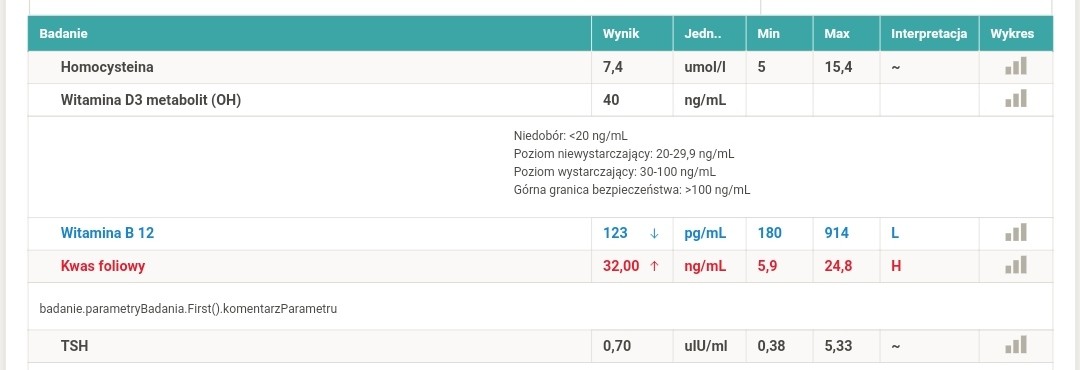Click the up arrow next to 32,00
Screen dimensions: 1080x370
(654, 266)
